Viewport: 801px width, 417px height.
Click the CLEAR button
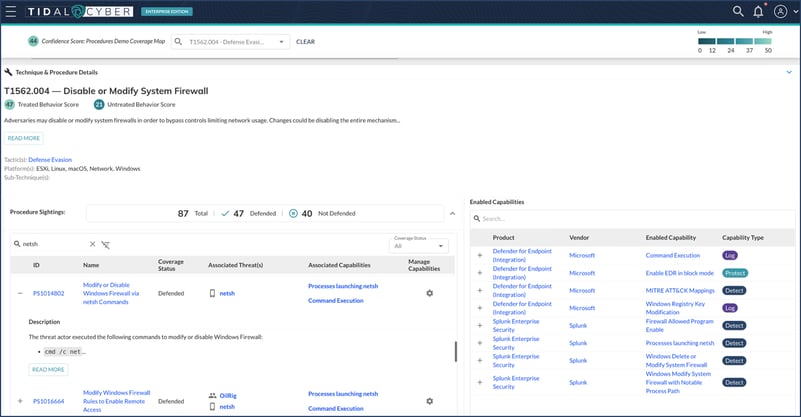[x=305, y=42]
